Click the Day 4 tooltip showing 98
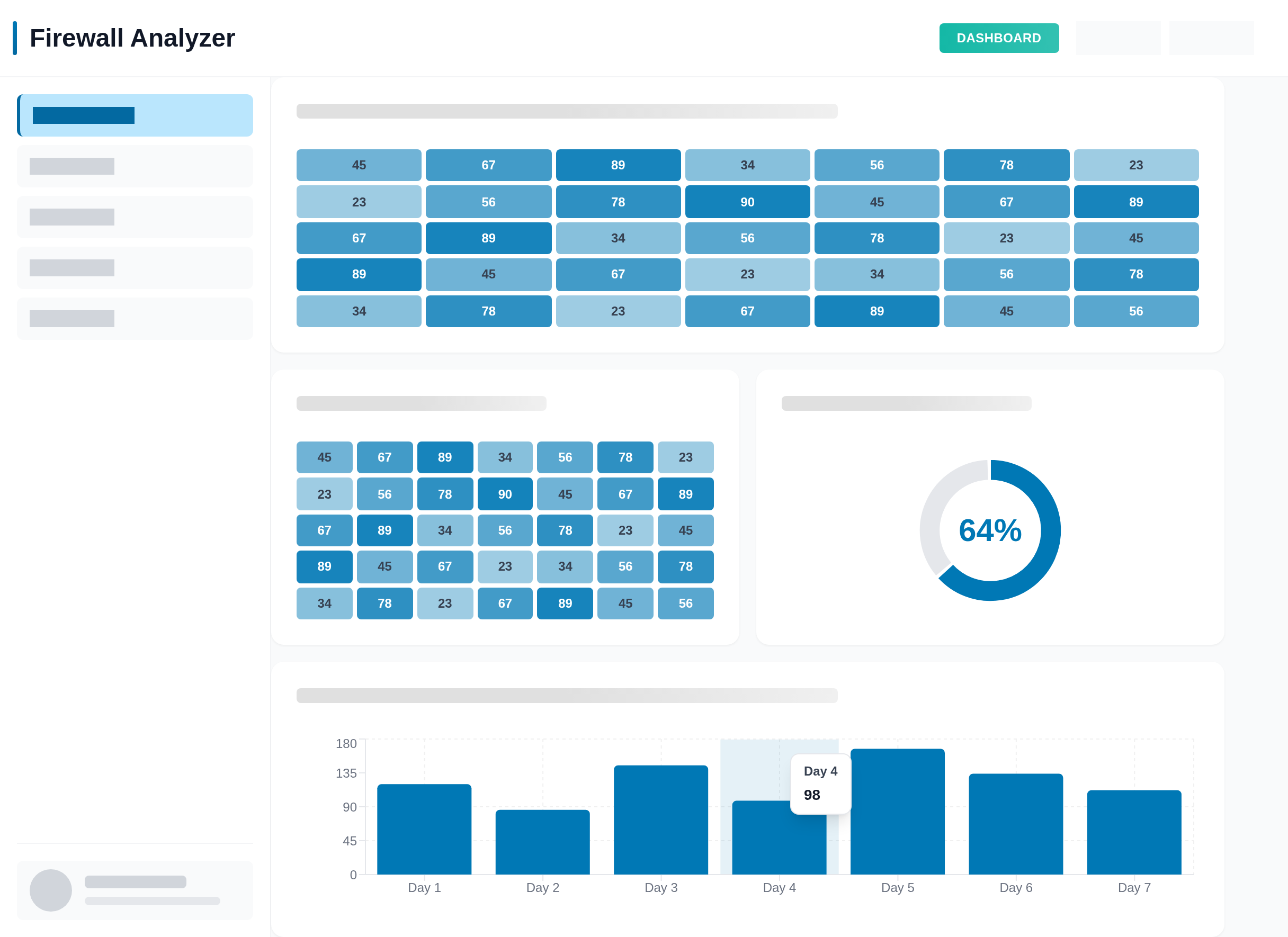Viewport: 1288px width, 937px height. coord(820,784)
